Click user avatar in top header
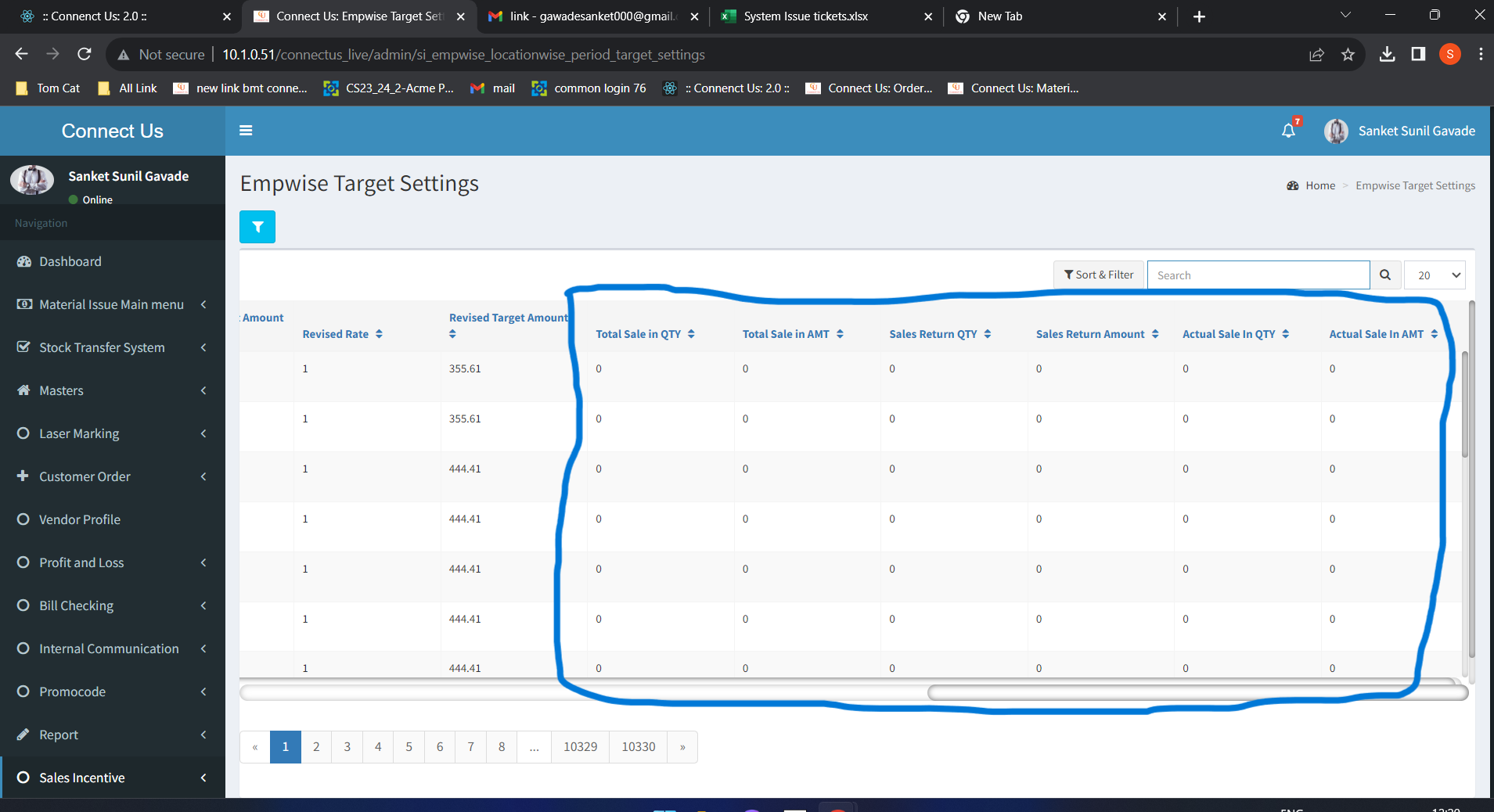This screenshot has width=1494, height=812. [1336, 131]
